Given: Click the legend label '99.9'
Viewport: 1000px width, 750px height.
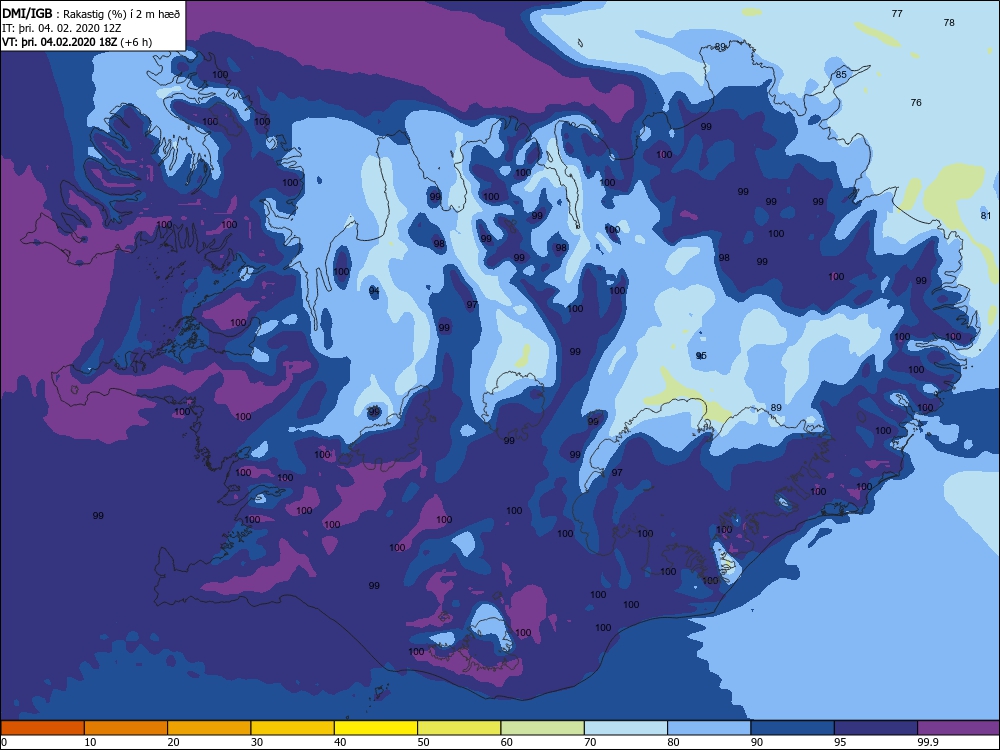Looking at the screenshot, I should [x=927, y=742].
